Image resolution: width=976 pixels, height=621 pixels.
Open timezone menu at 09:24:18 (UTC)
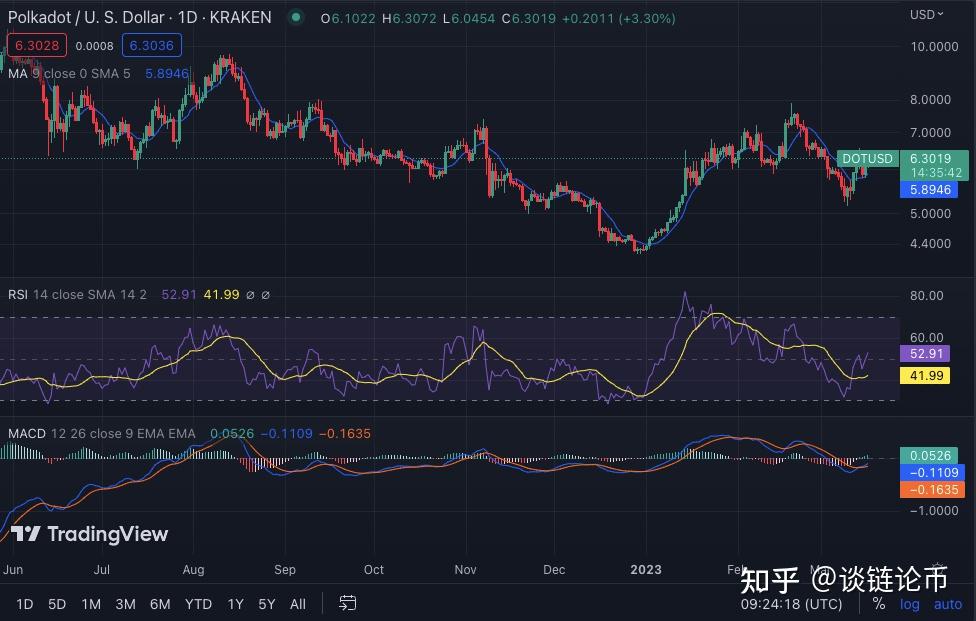click(x=791, y=604)
